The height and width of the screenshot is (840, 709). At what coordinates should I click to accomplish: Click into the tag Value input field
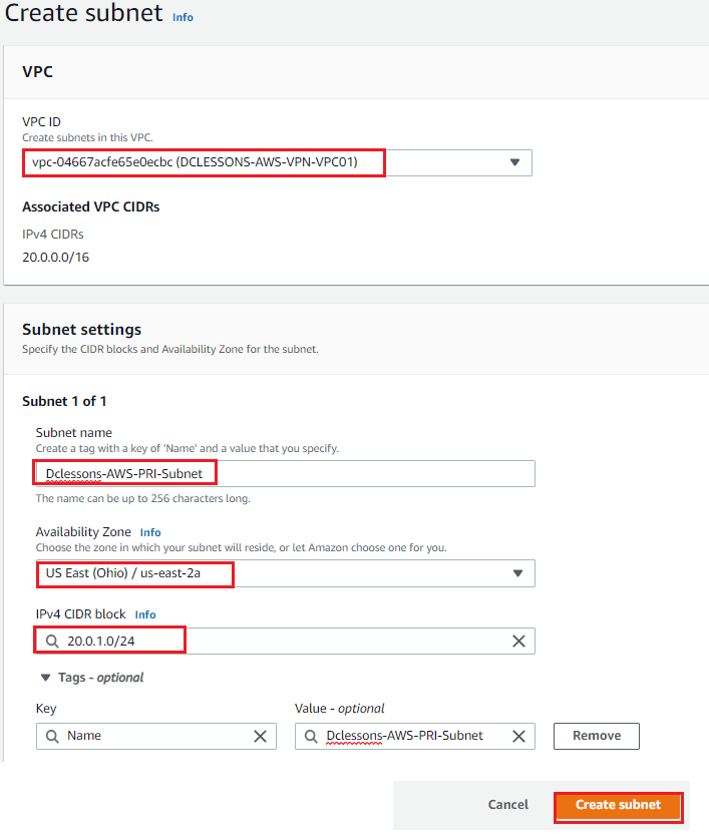415,736
